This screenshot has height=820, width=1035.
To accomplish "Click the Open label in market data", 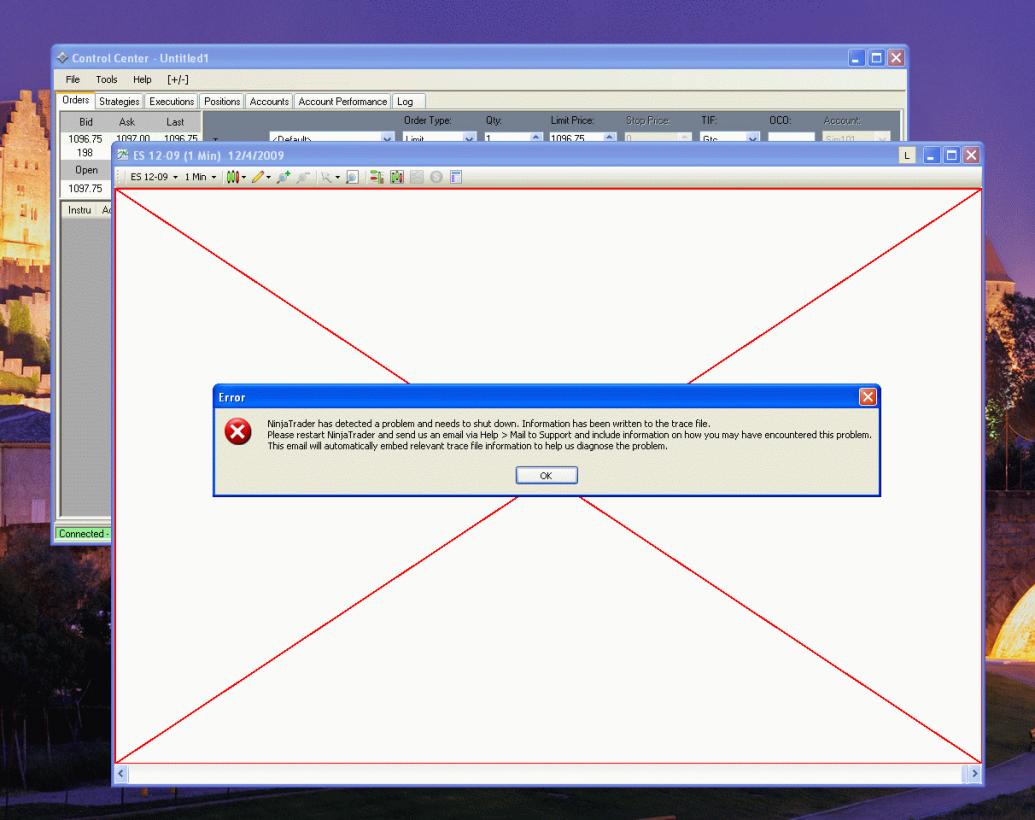I will [86, 170].
